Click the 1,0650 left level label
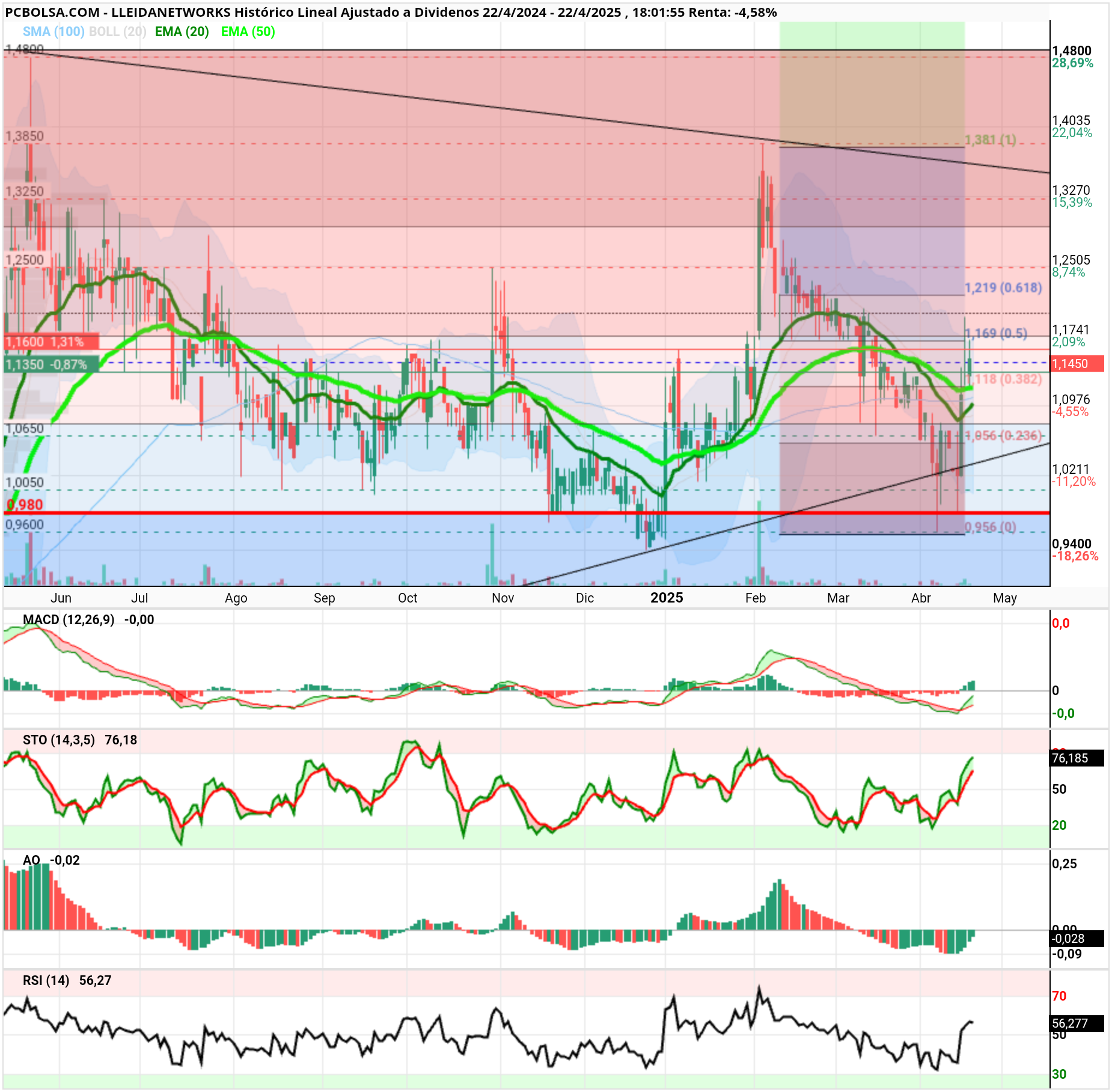 [25, 428]
